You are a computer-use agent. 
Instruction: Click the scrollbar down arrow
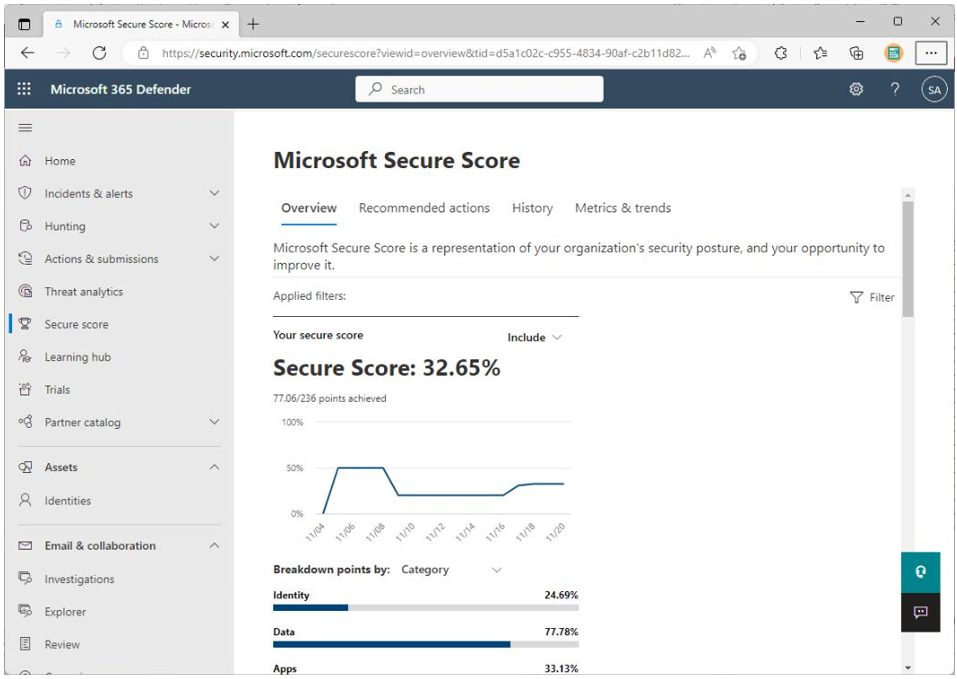908,668
